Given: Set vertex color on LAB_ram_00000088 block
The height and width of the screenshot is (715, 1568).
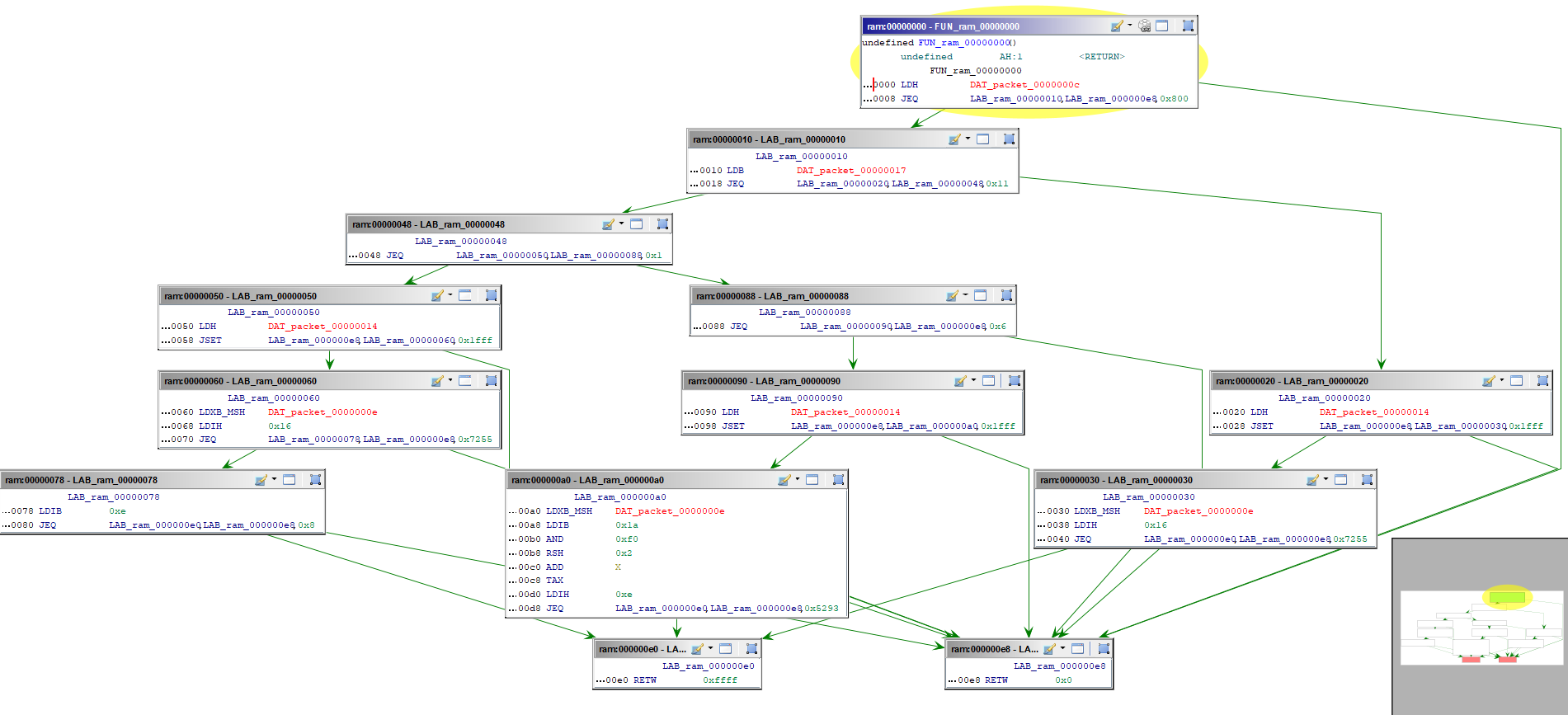Looking at the screenshot, I should coord(952,296).
